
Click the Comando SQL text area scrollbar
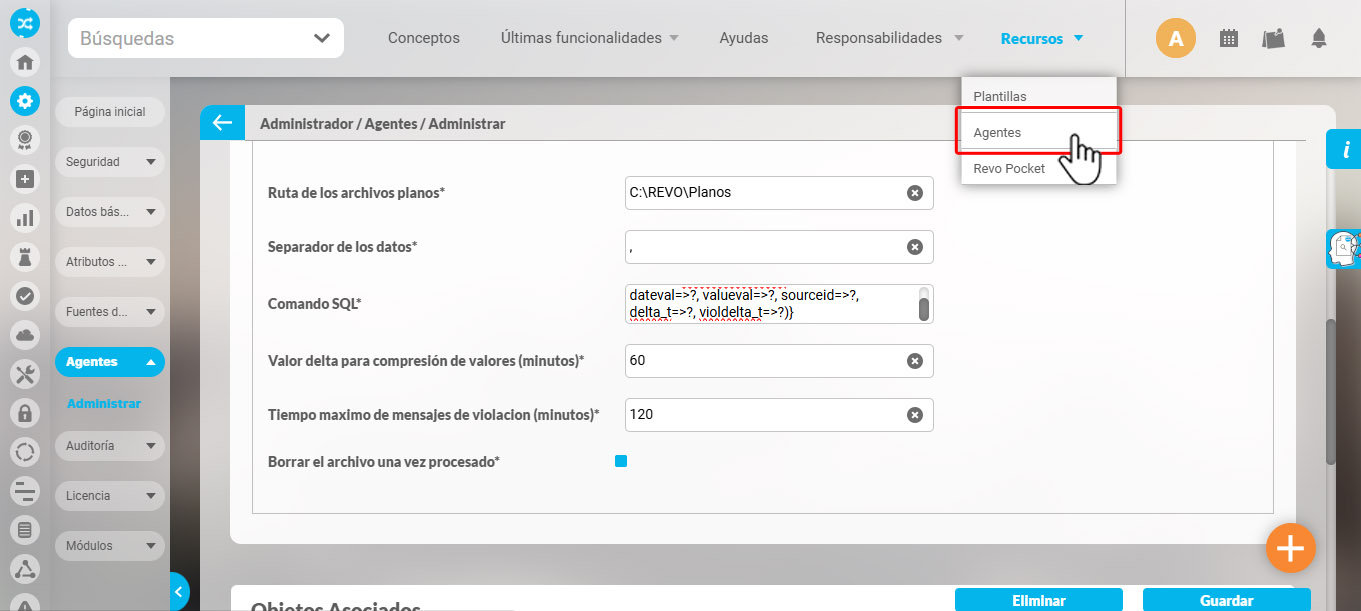point(924,304)
